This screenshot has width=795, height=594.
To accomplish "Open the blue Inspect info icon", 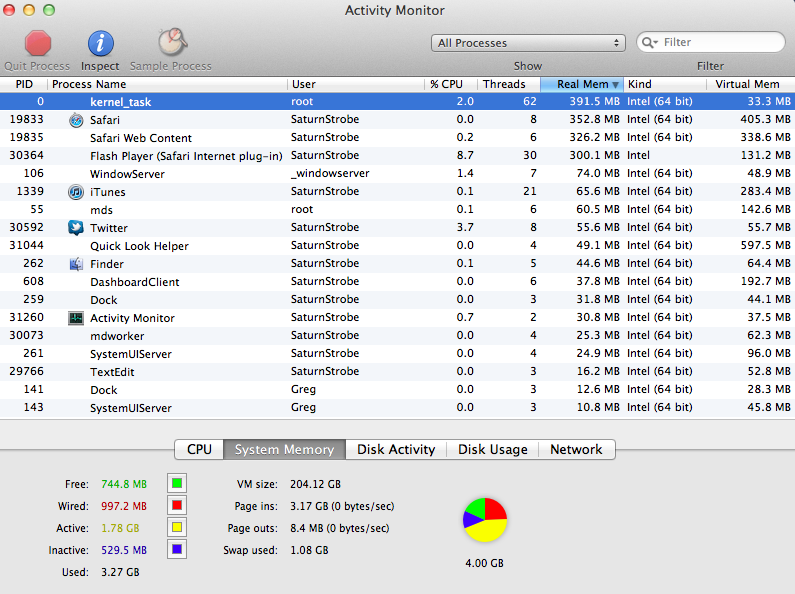I will (100, 43).
